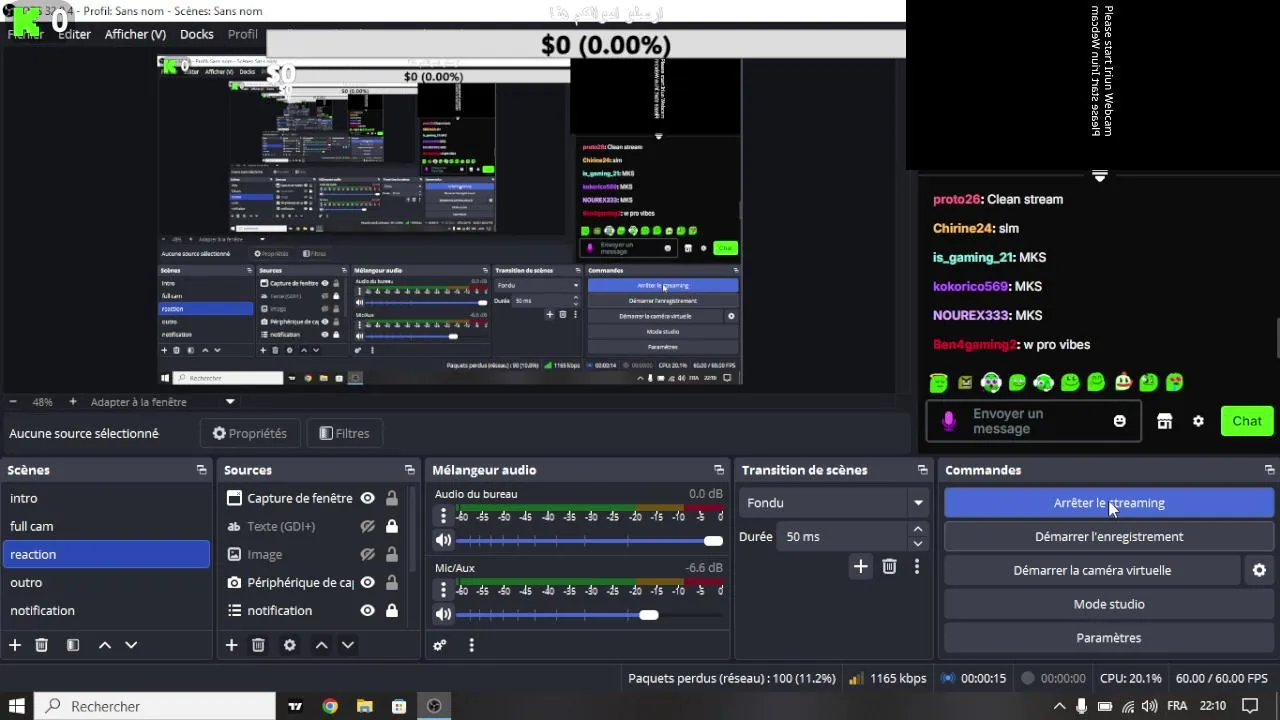Move scene up with Scènes arrow
The height and width of the screenshot is (720, 1280).
(x=105, y=645)
